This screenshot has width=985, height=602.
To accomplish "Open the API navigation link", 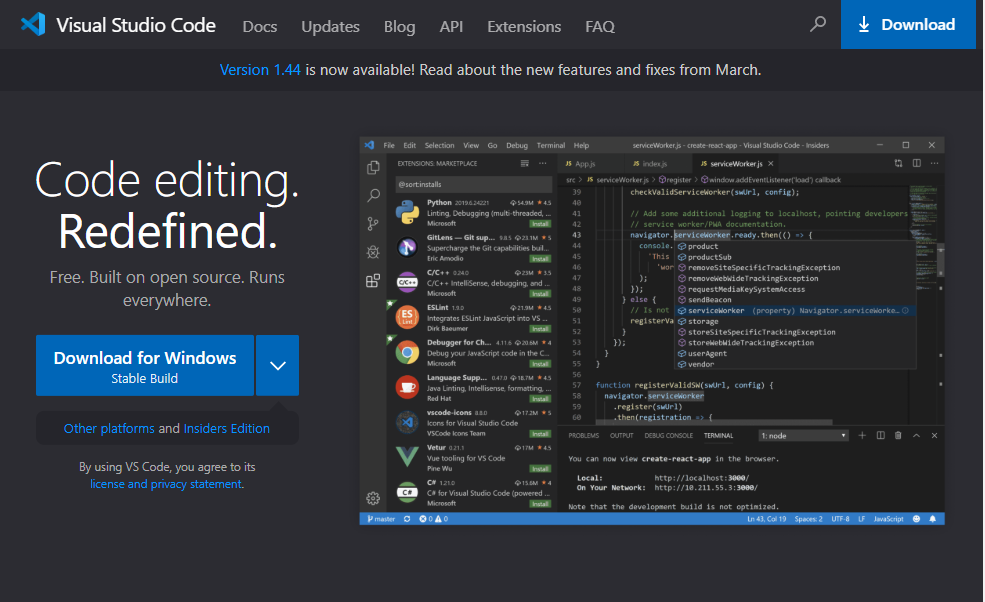I will pos(451,26).
